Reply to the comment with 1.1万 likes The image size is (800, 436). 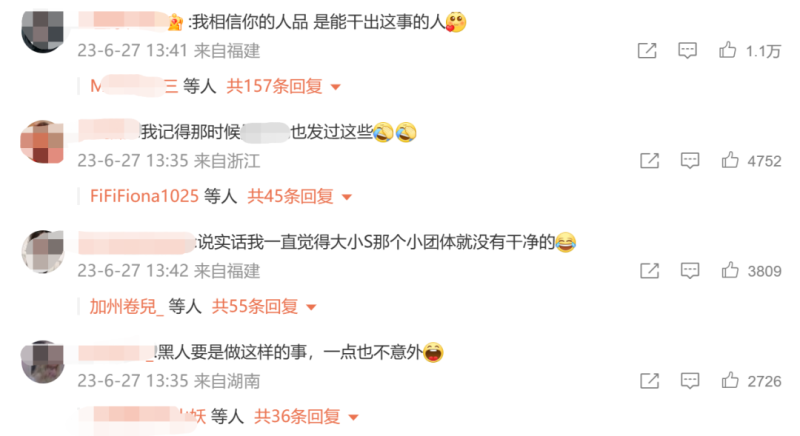click(687, 50)
